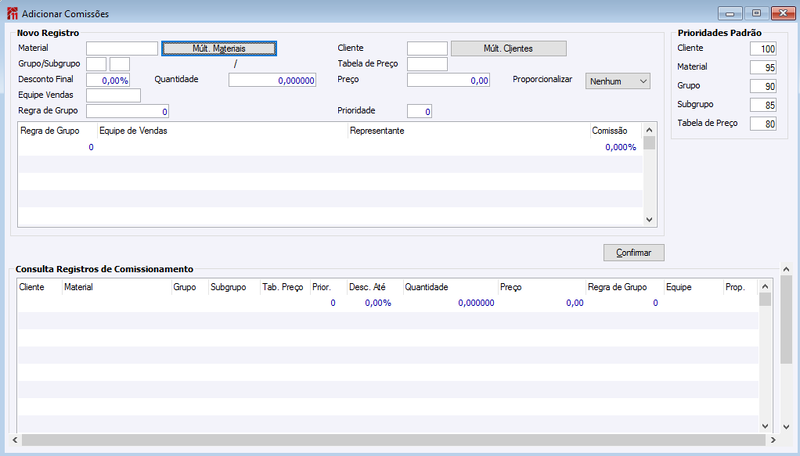The width and height of the screenshot is (800, 456).
Task: Edit default Tabela de Preço priority 80
Action: click(x=763, y=123)
